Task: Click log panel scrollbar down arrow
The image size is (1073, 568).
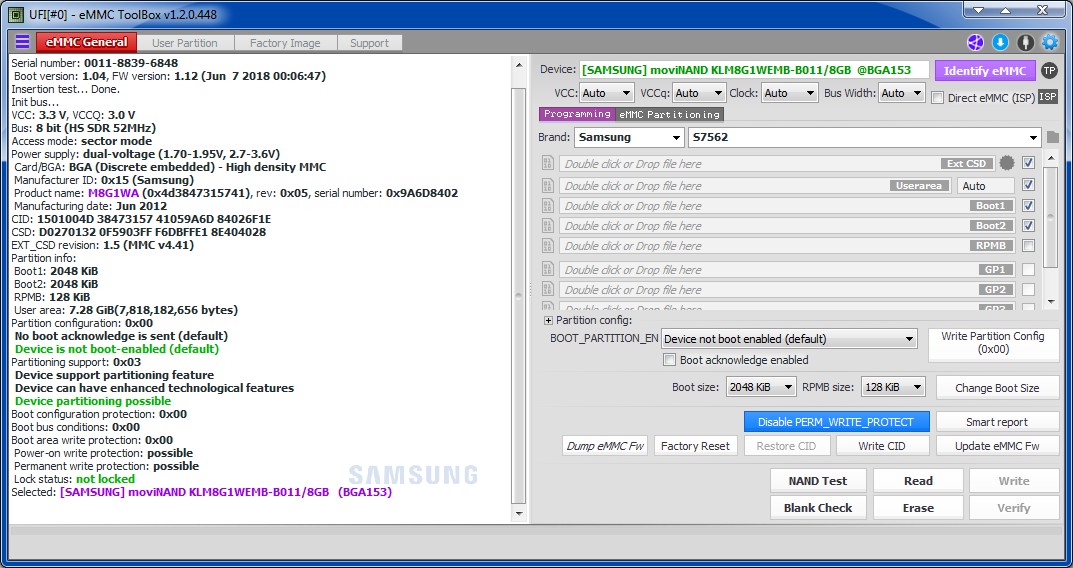Action: [519, 513]
